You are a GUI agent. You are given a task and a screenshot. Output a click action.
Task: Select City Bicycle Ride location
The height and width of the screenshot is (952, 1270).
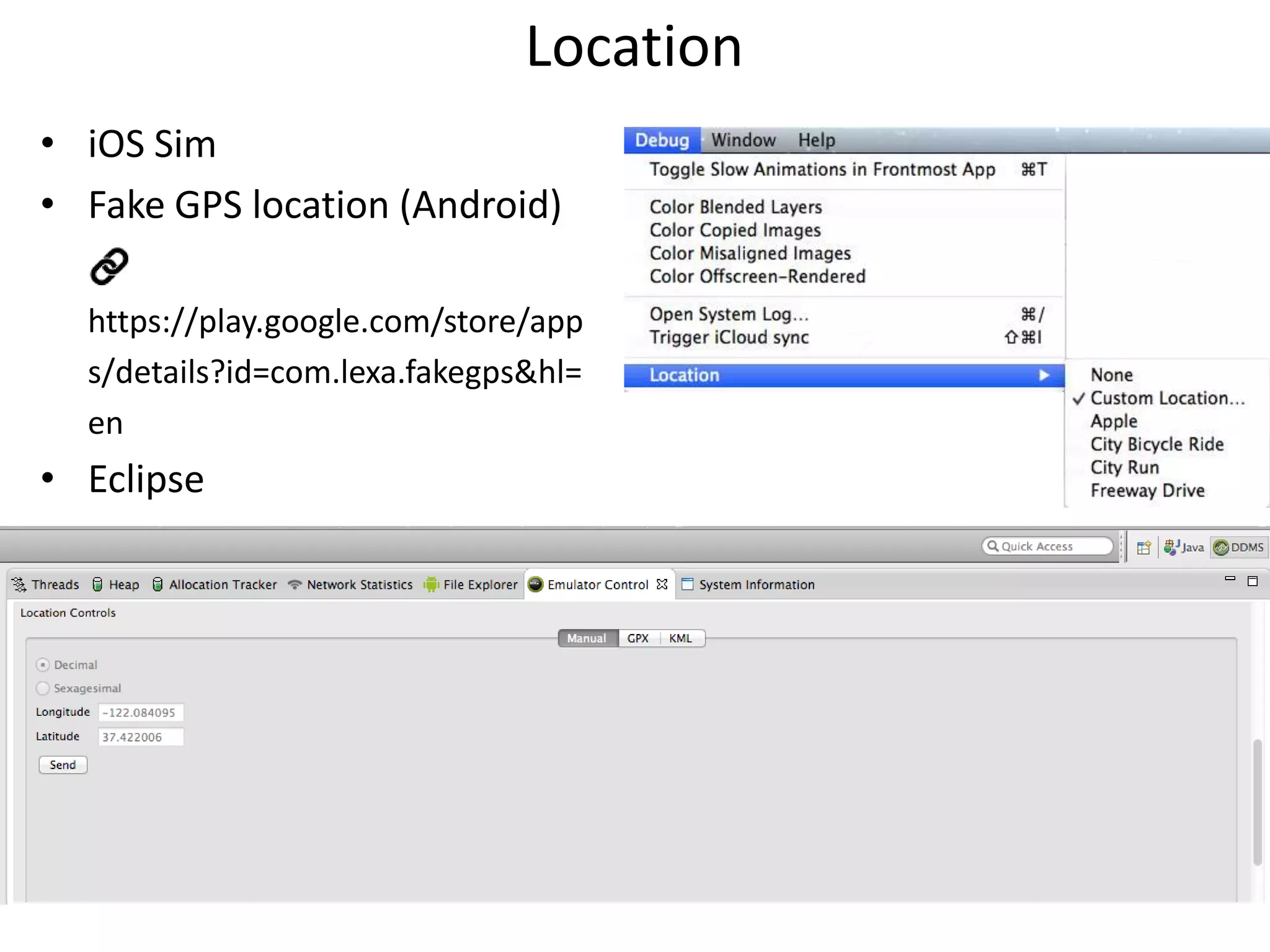click(1157, 444)
